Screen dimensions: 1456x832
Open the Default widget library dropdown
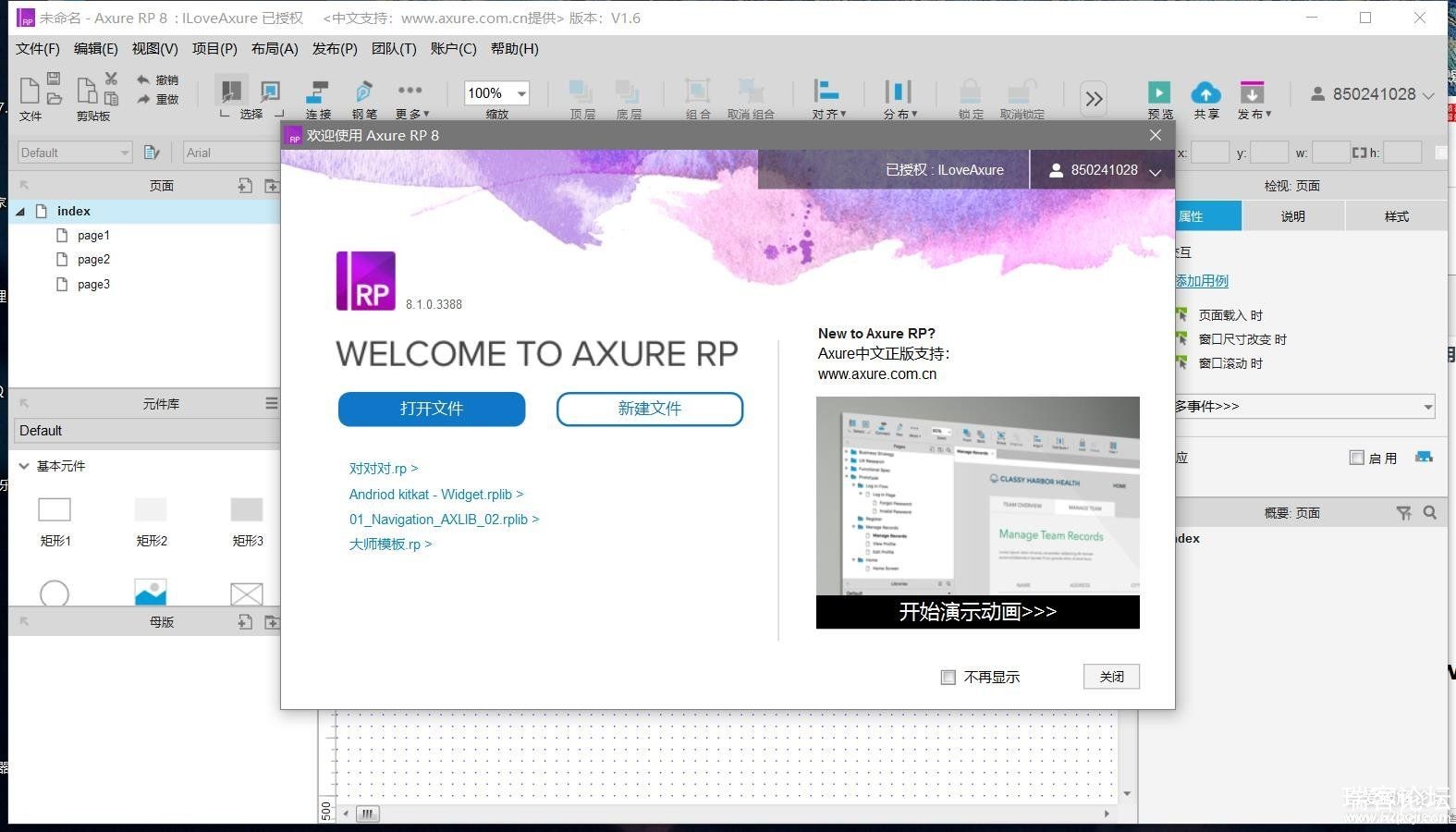tap(147, 431)
